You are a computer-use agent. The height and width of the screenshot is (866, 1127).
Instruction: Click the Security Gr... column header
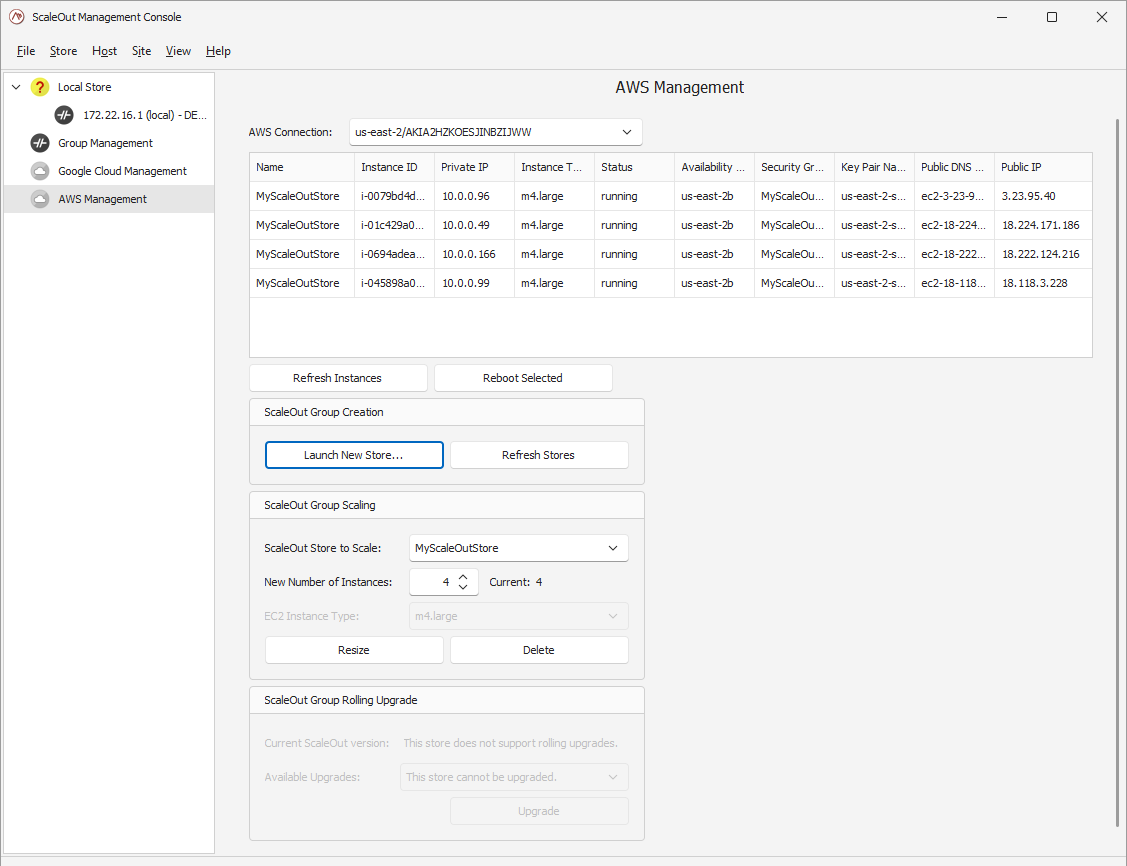tap(794, 167)
